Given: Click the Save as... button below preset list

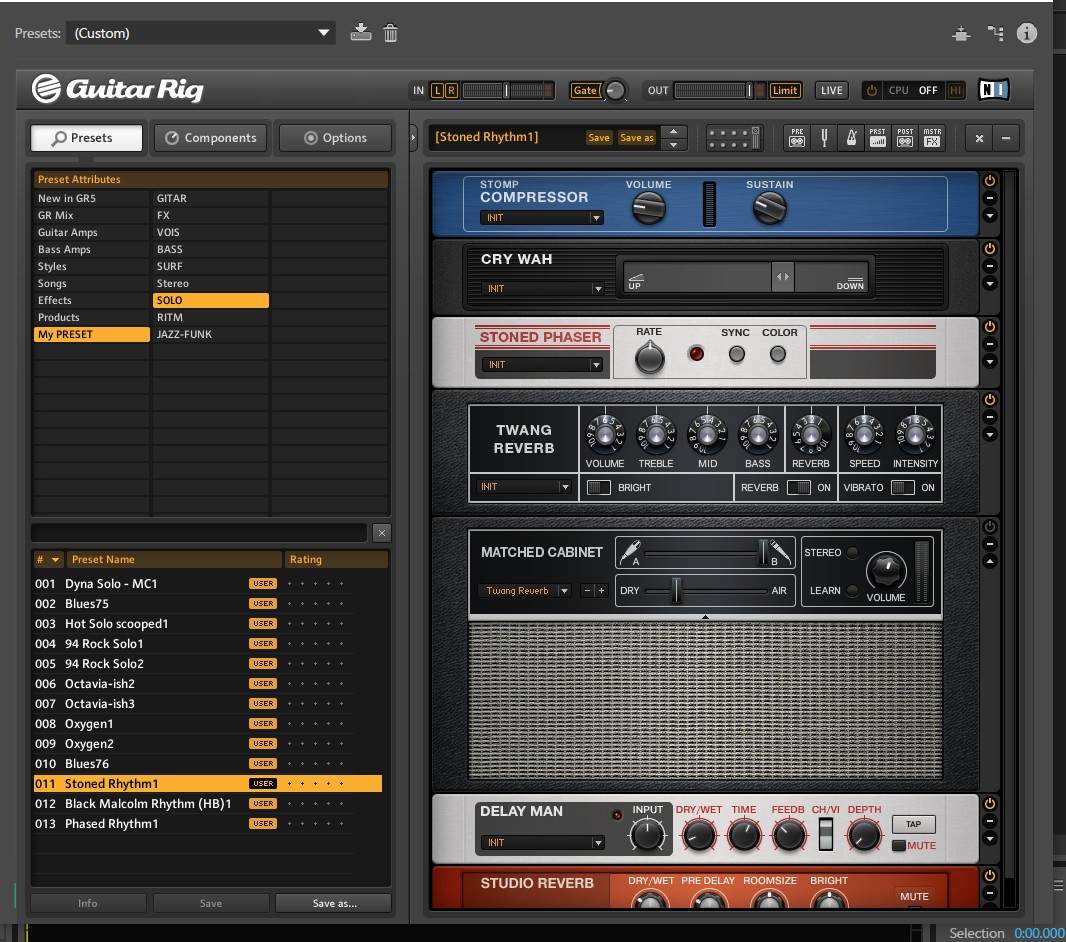Looking at the screenshot, I should pyautogui.click(x=334, y=903).
